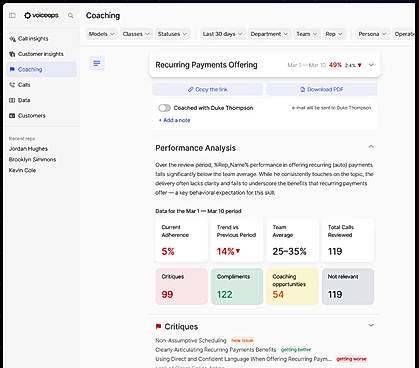The height and width of the screenshot is (368, 419).
Task: Click the Customer insights icon
Action: coord(12,54)
